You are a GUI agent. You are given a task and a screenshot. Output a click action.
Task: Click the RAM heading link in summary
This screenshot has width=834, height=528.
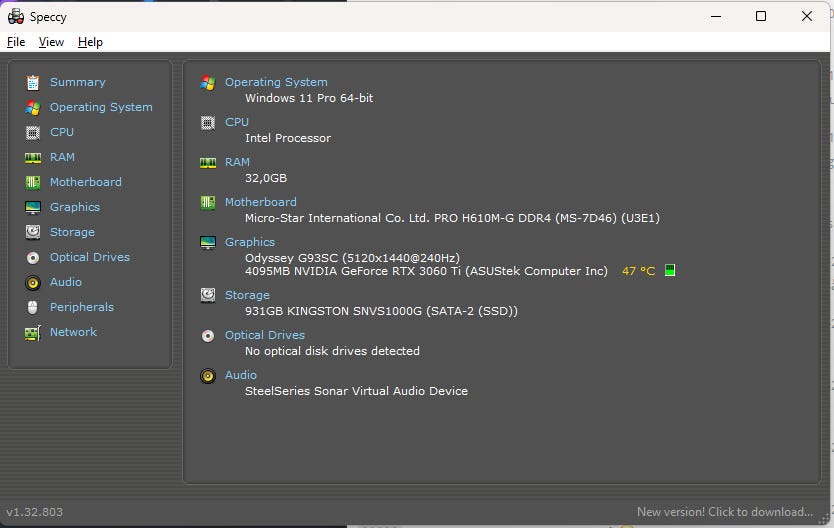pyautogui.click(x=237, y=162)
